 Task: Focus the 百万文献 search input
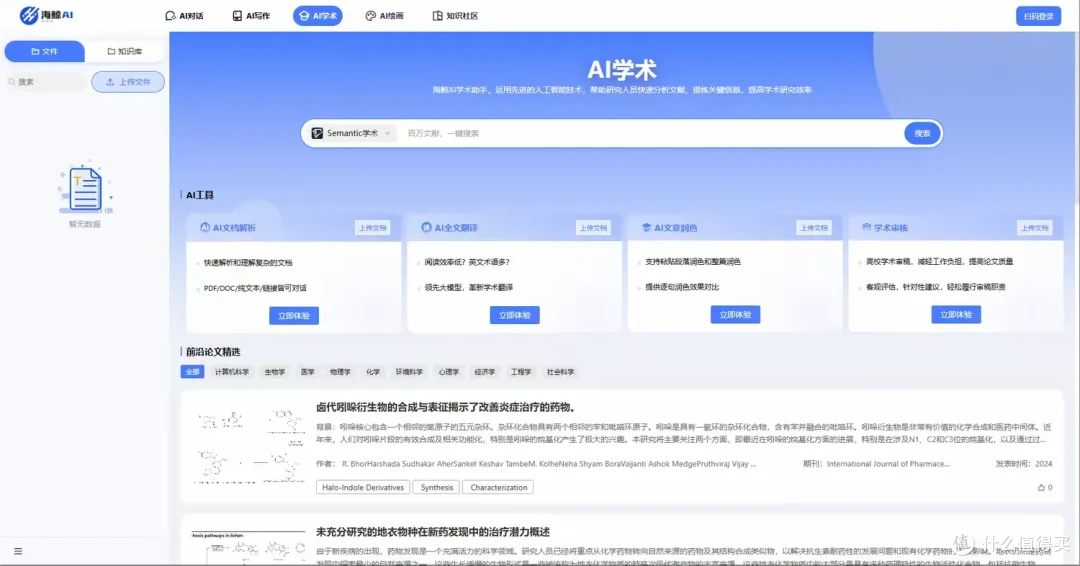point(651,134)
